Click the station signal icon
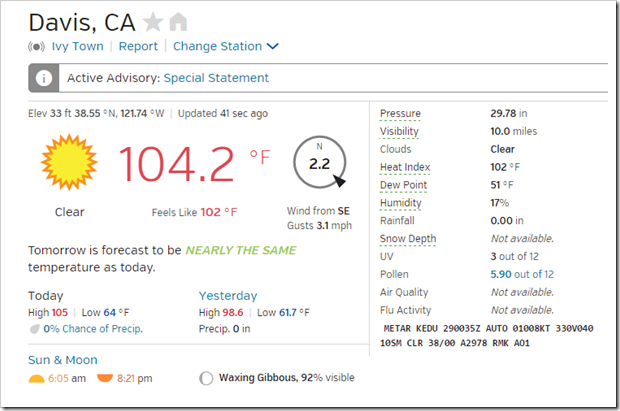The height and width of the screenshot is (411, 620). [x=37, y=47]
